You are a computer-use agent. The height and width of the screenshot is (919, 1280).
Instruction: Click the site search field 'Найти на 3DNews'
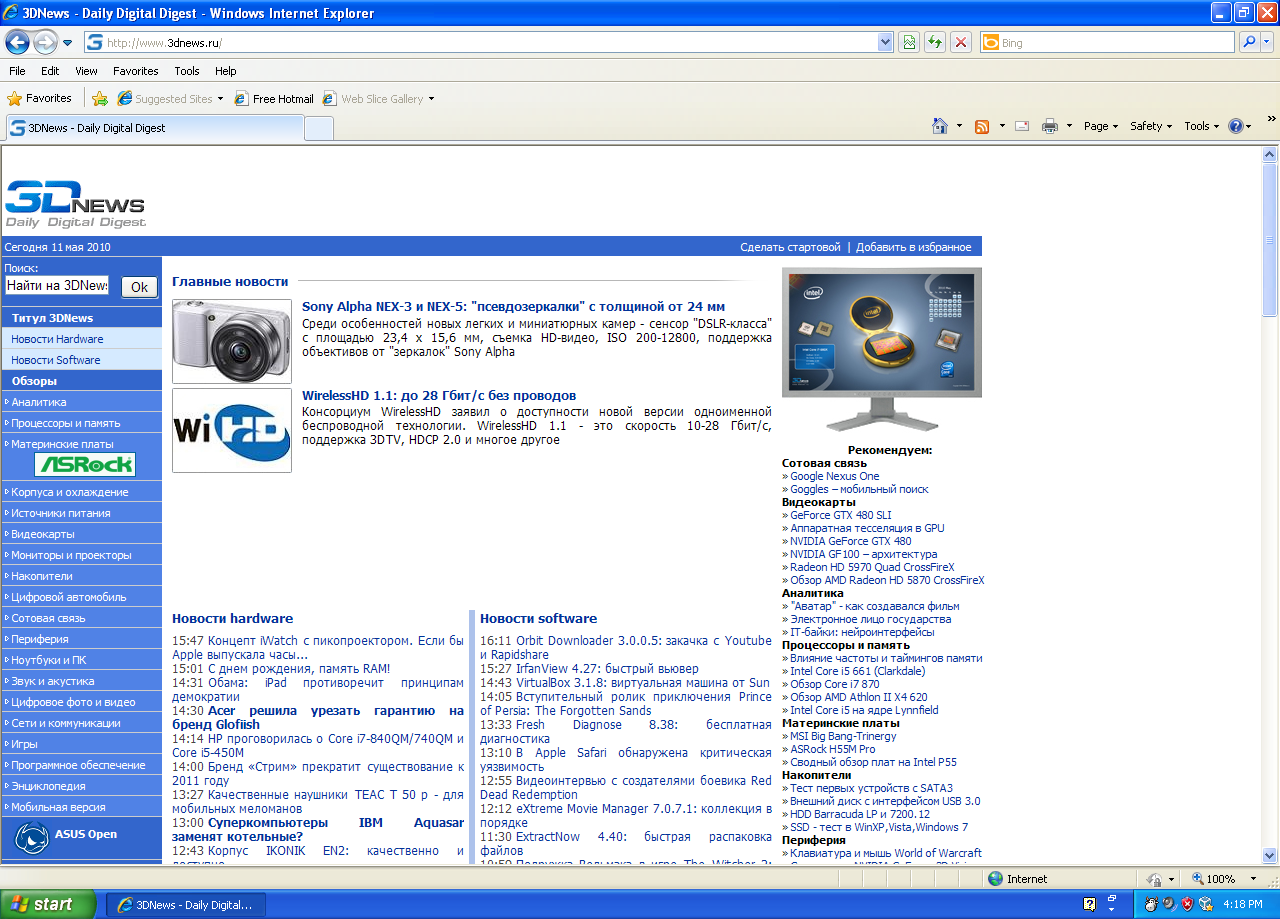pos(57,285)
